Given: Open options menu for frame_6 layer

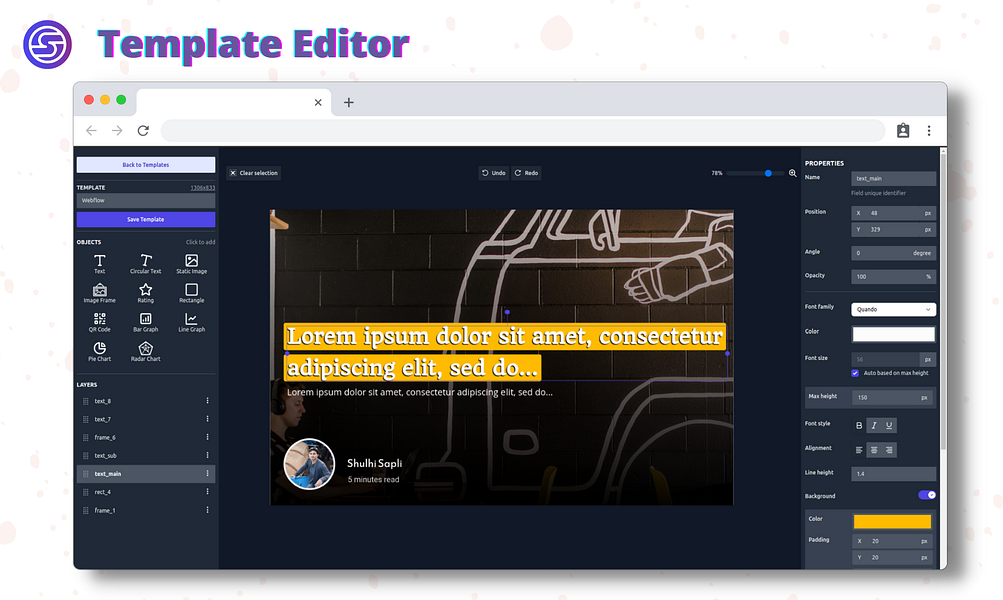Looking at the screenshot, I should tap(207, 438).
